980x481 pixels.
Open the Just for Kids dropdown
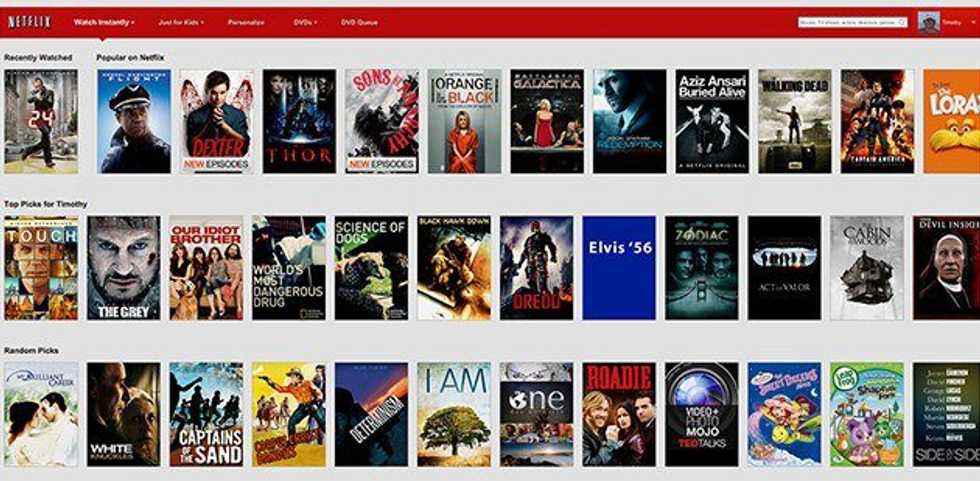180,22
